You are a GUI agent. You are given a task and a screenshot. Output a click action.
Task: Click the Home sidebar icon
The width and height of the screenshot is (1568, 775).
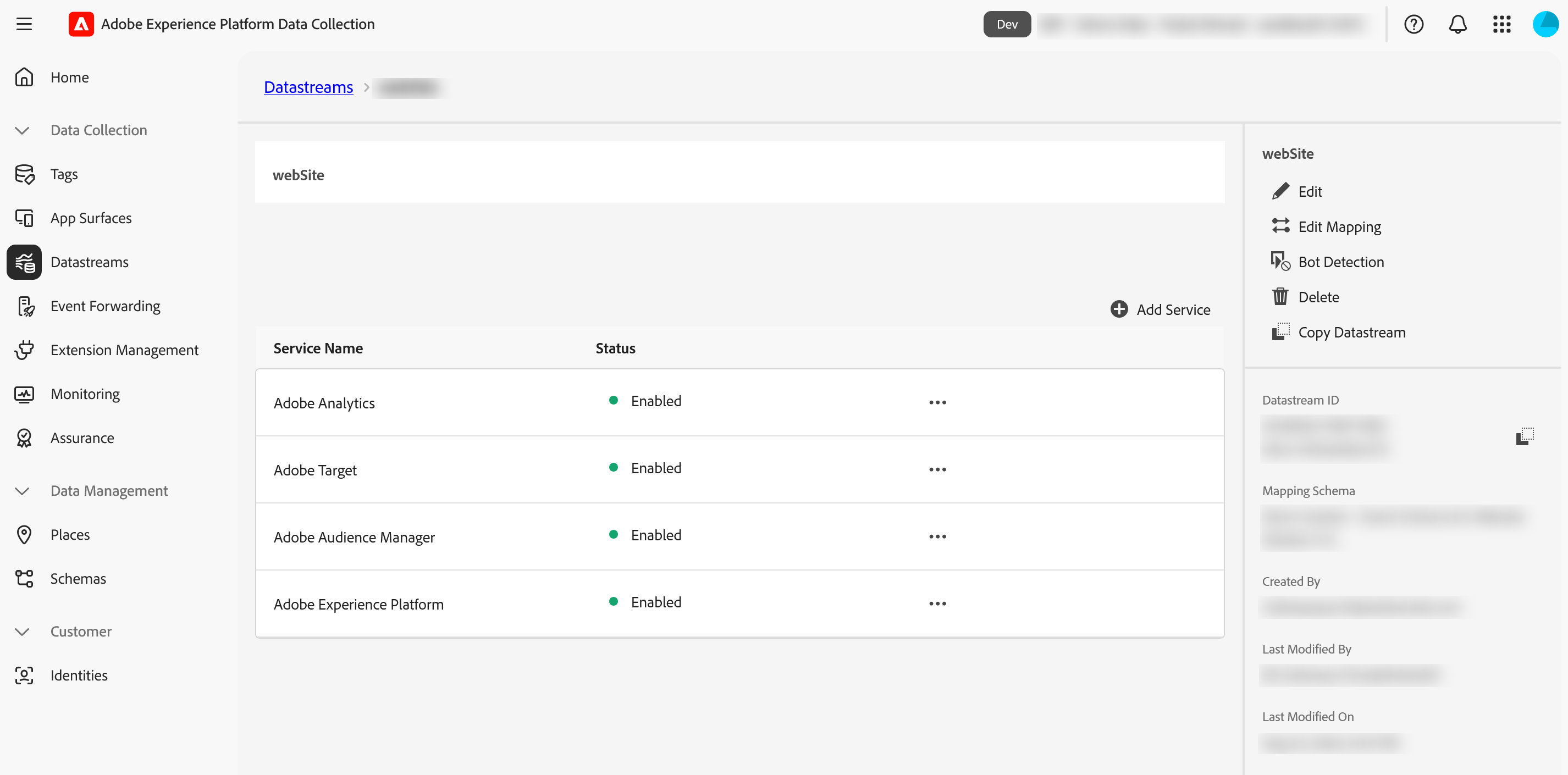point(24,77)
